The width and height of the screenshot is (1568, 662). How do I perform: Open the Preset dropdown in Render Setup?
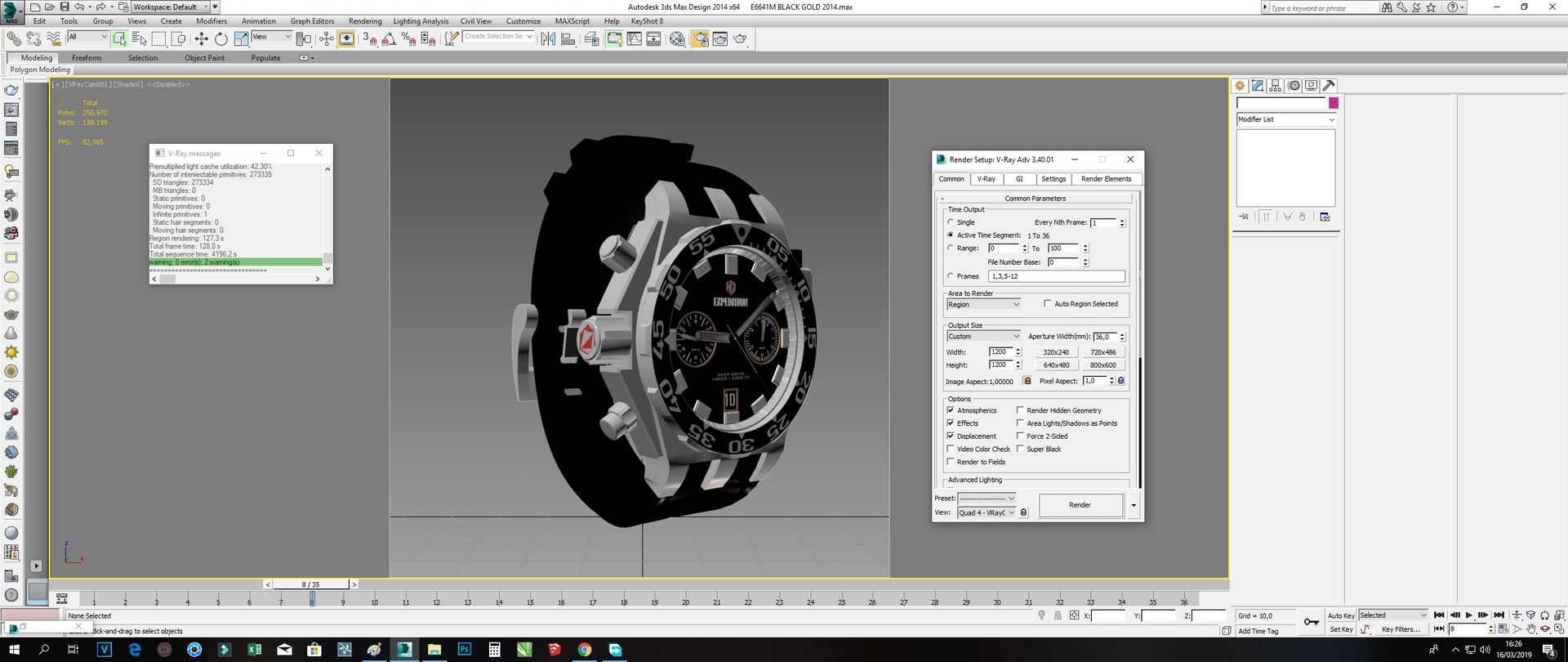pyautogui.click(x=987, y=498)
